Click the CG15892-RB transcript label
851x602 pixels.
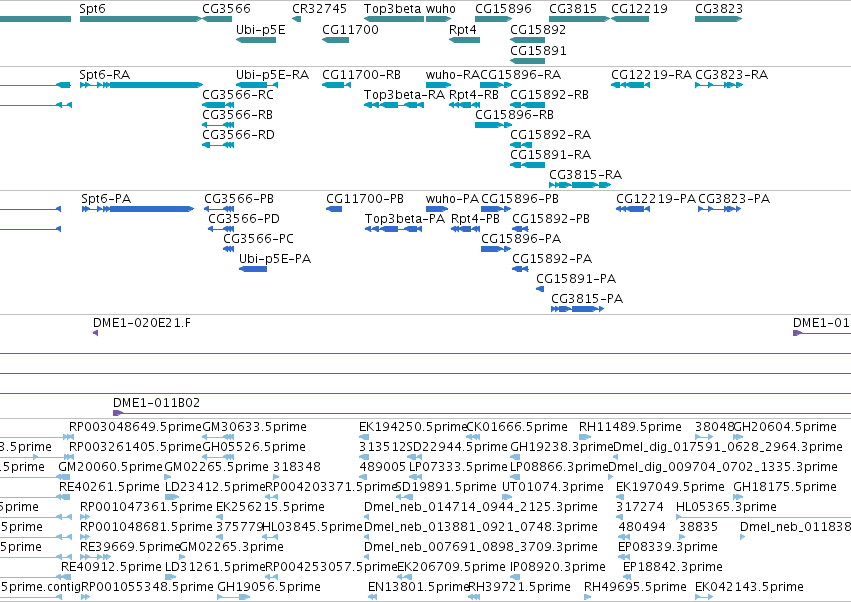(x=549, y=94)
